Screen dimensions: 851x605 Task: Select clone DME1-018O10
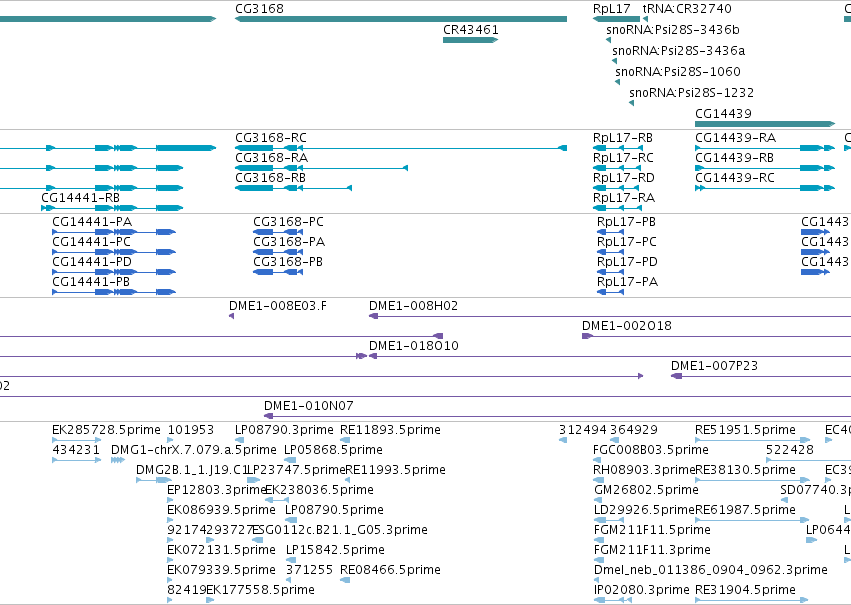pyautogui.click(x=610, y=356)
